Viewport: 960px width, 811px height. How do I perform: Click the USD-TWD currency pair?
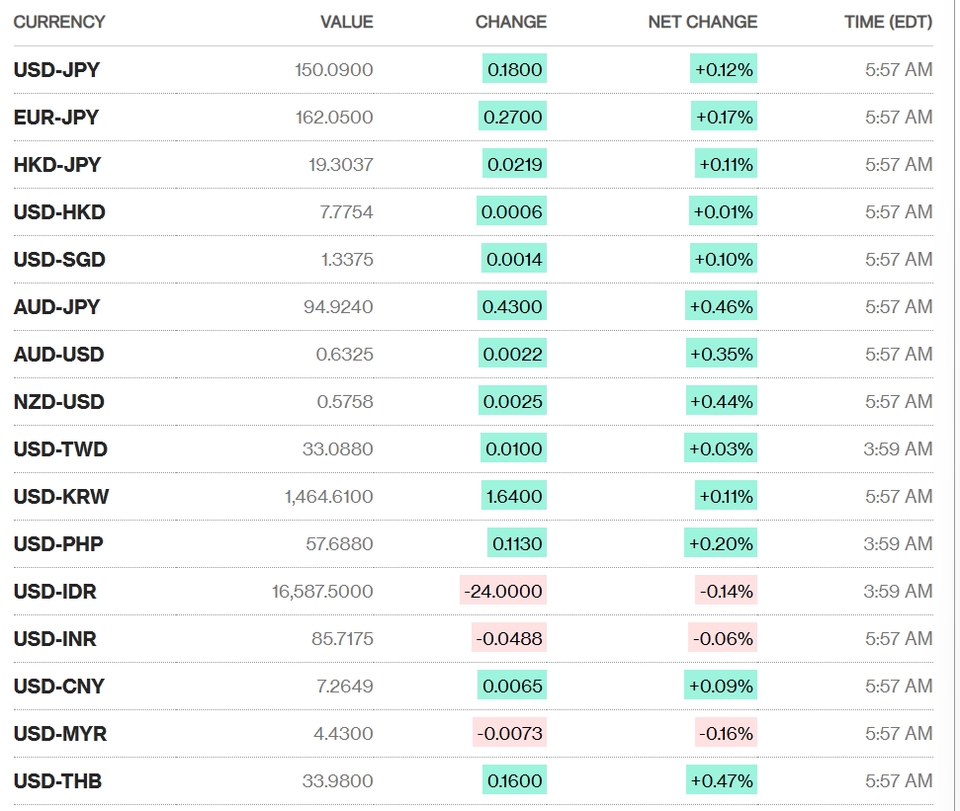pyautogui.click(x=61, y=449)
